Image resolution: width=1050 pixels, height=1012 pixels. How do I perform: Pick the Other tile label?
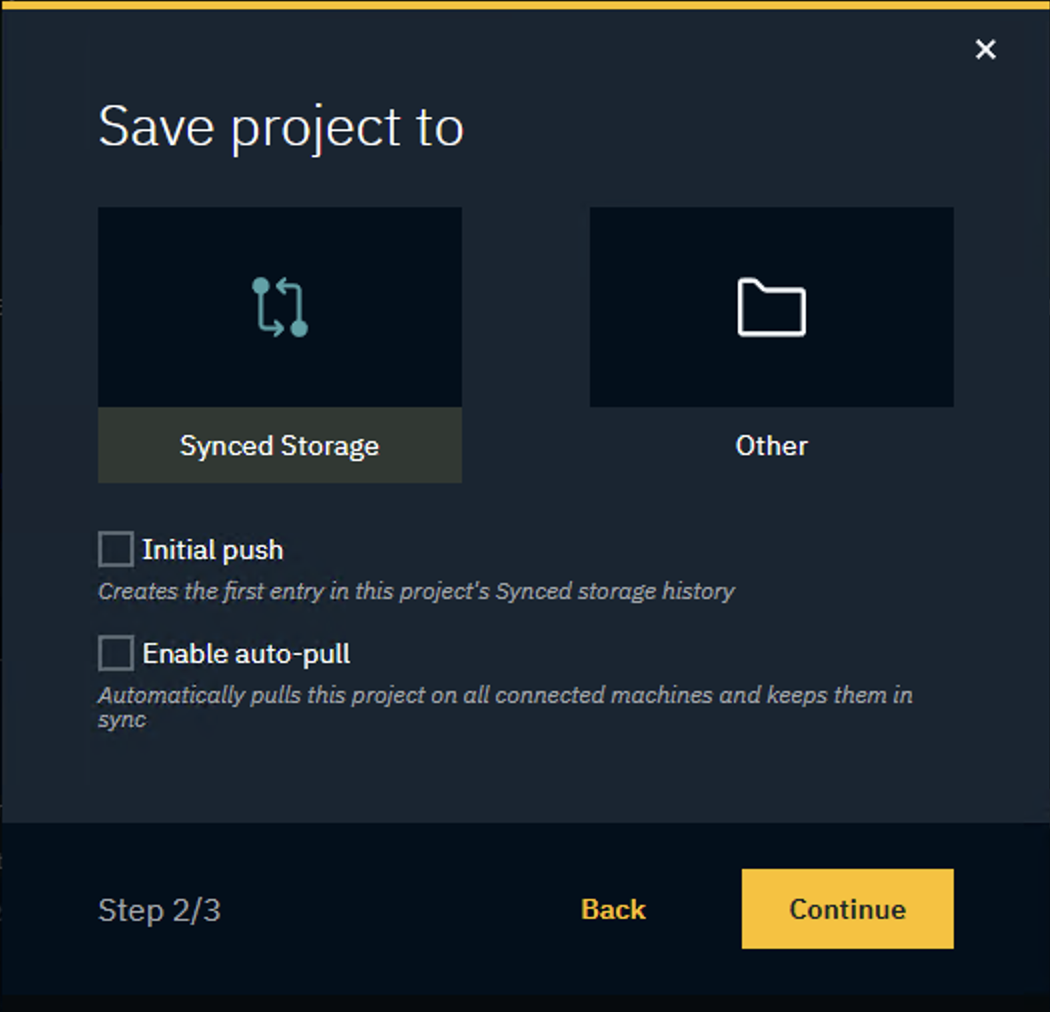pos(771,445)
